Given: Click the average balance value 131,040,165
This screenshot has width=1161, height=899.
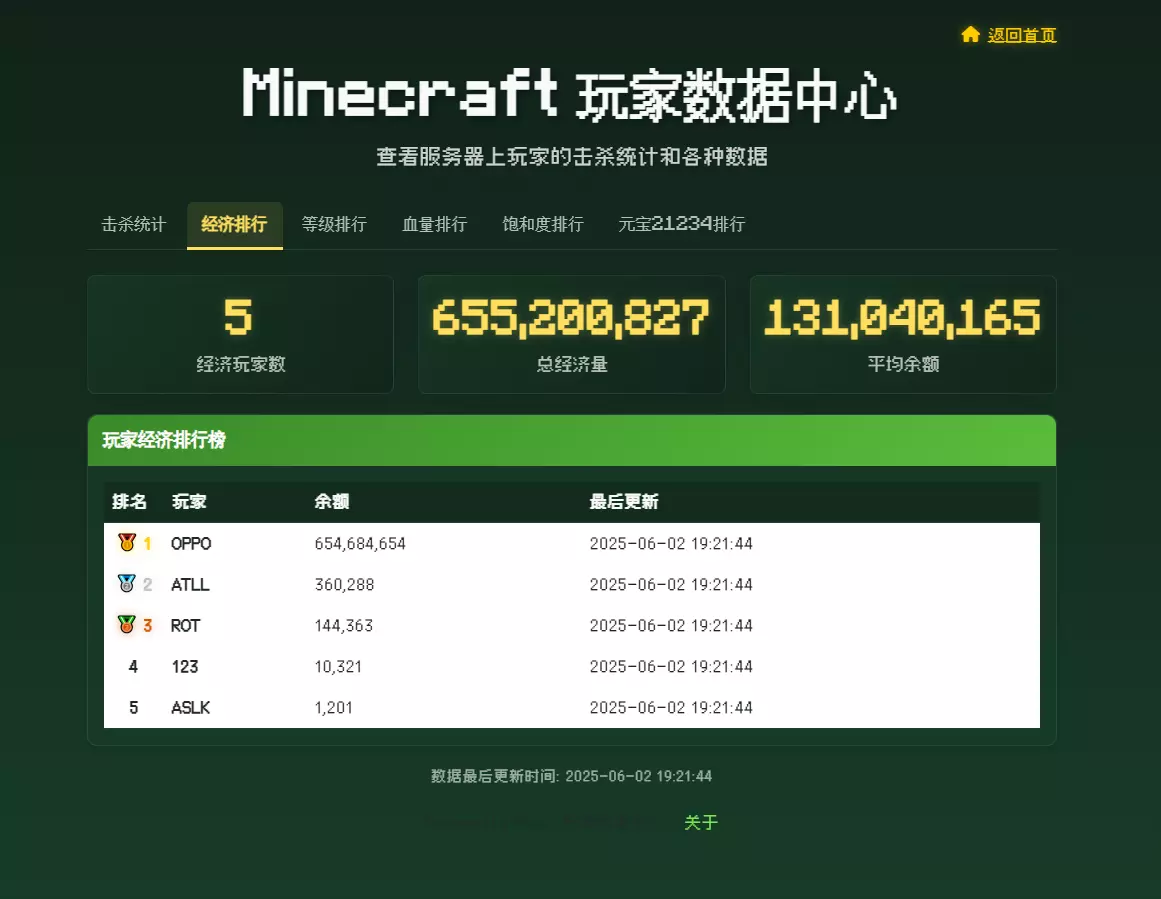Looking at the screenshot, I should pyautogui.click(x=903, y=318).
